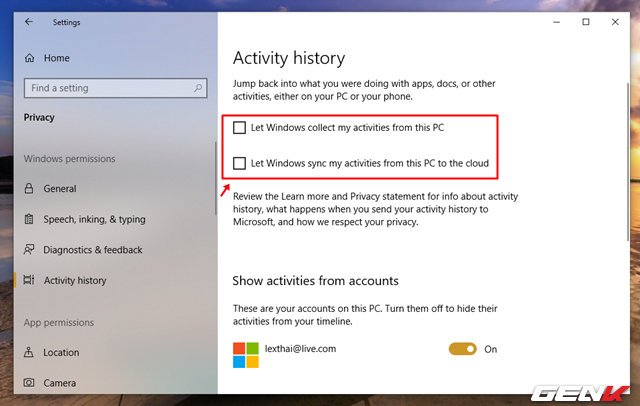Image resolution: width=640 pixels, height=406 pixels.
Task: Open Speech, inking, & typing settings
Action: 94,219
